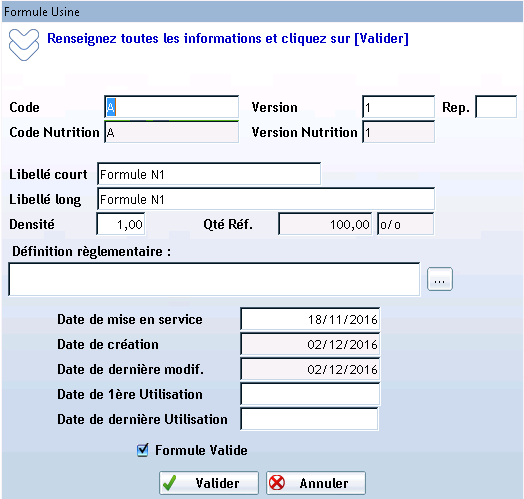Click the Code Nutrition read-only field
Screen dimensions: 524x499
(x=171, y=132)
